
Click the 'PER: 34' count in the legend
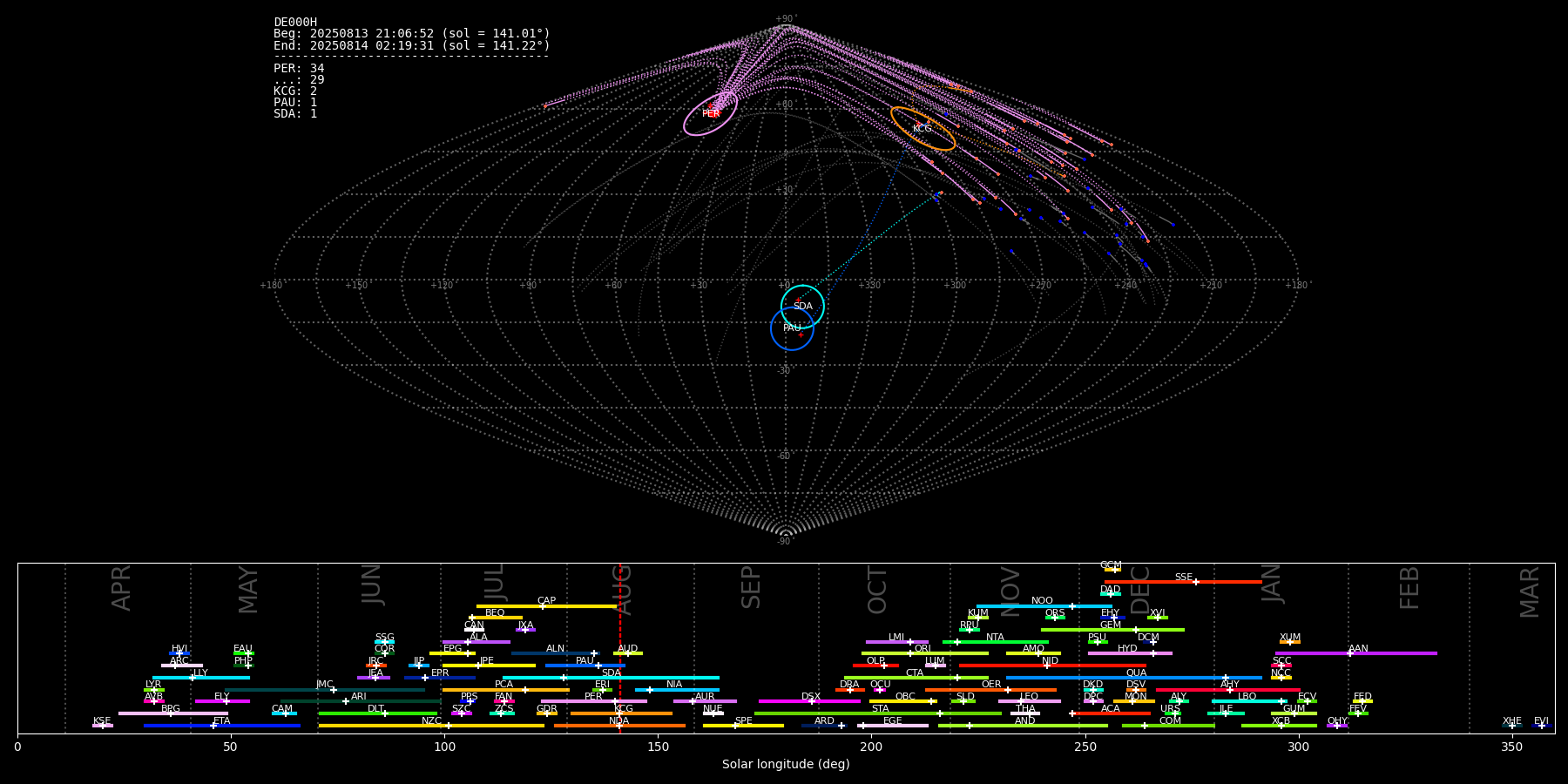tap(299, 68)
